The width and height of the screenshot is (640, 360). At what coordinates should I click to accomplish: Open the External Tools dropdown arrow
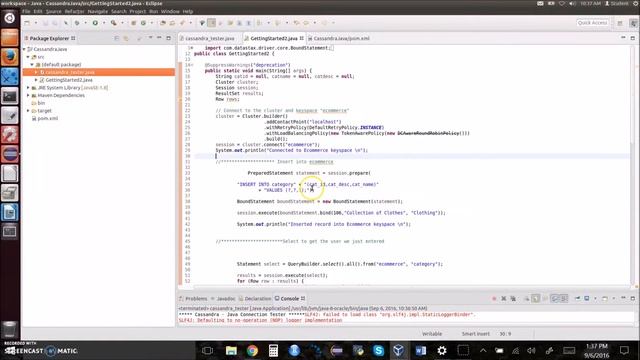pos(122,23)
